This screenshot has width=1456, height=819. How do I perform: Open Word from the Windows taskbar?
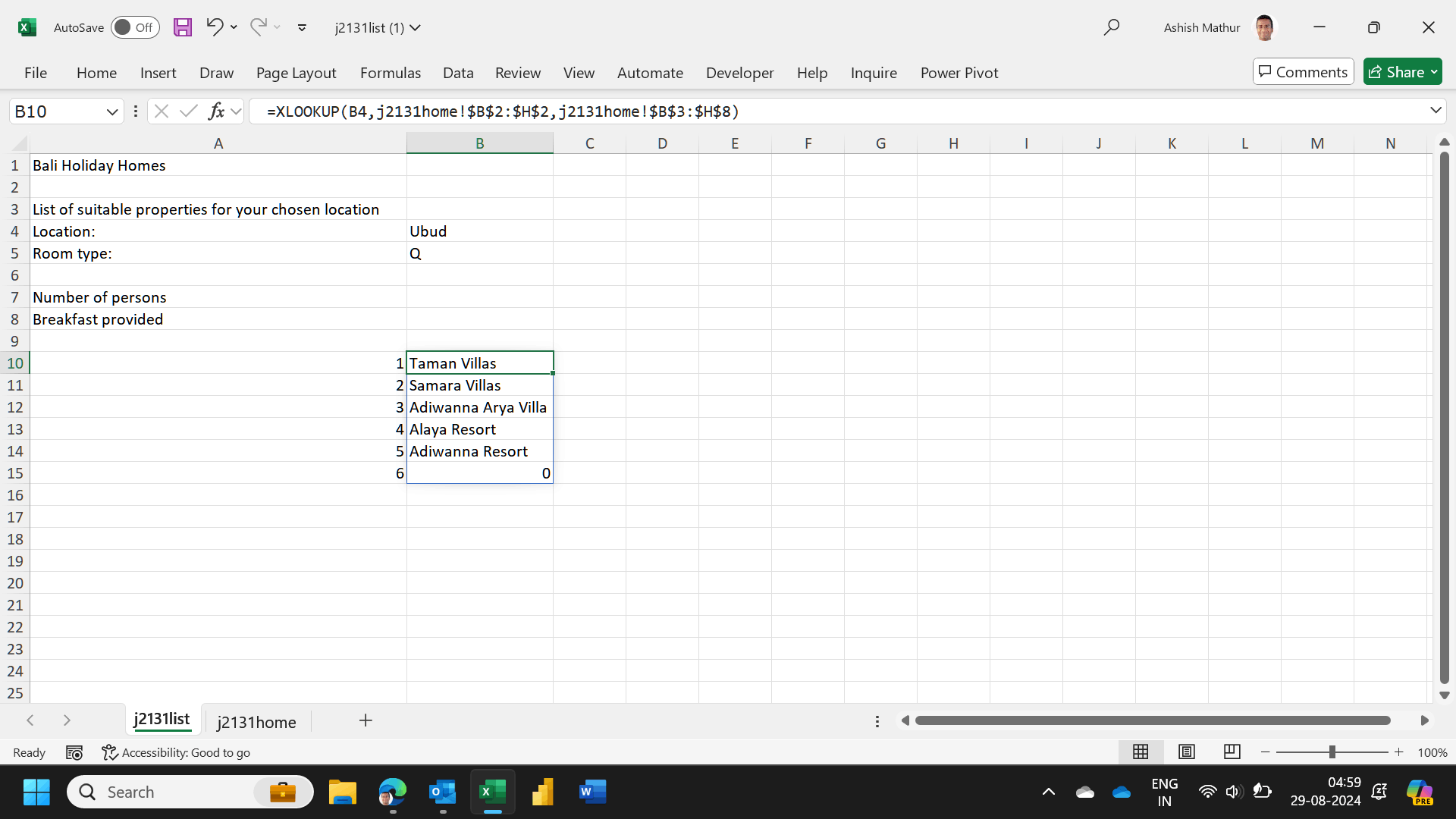coord(592,792)
